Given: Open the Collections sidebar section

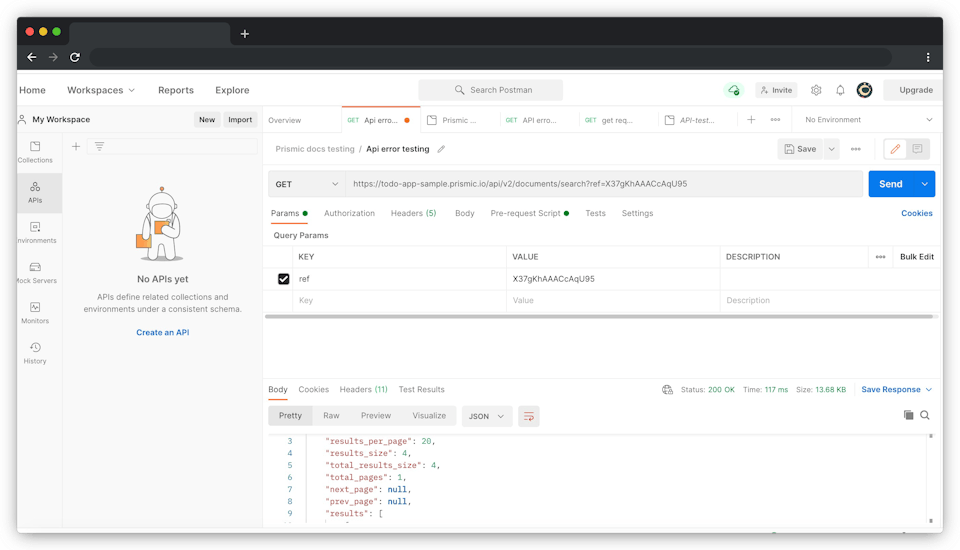Looking at the screenshot, I should (x=35, y=152).
